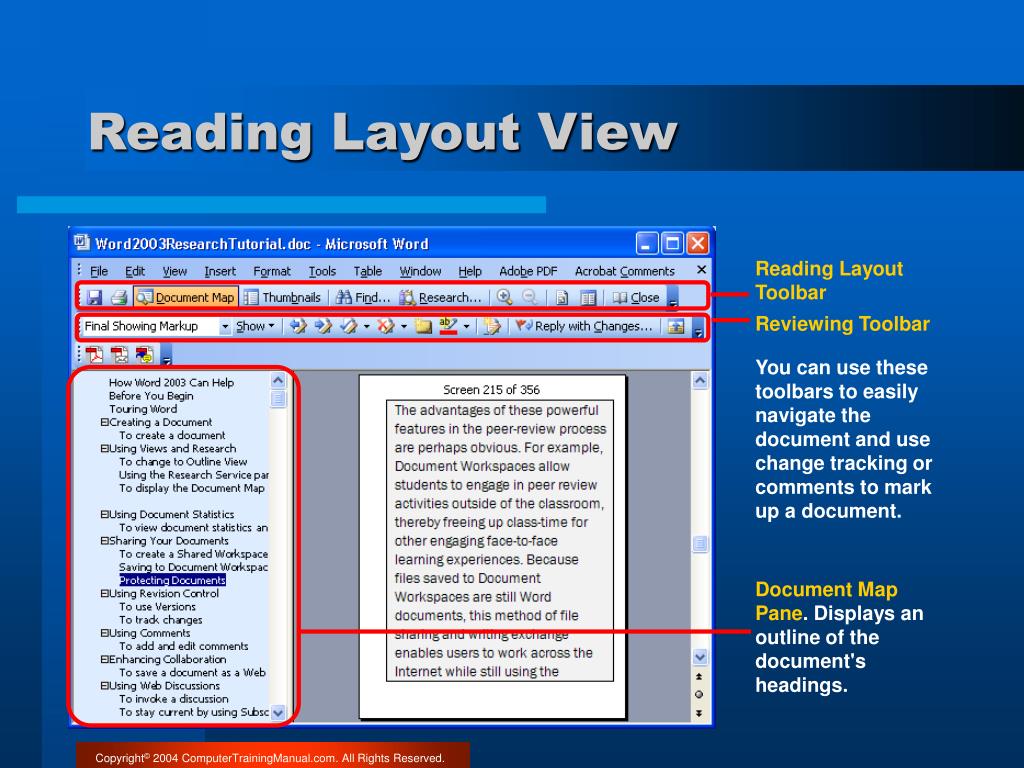This screenshot has height=768, width=1024.
Task: Open the Show dropdown menu
Action: click(x=255, y=326)
